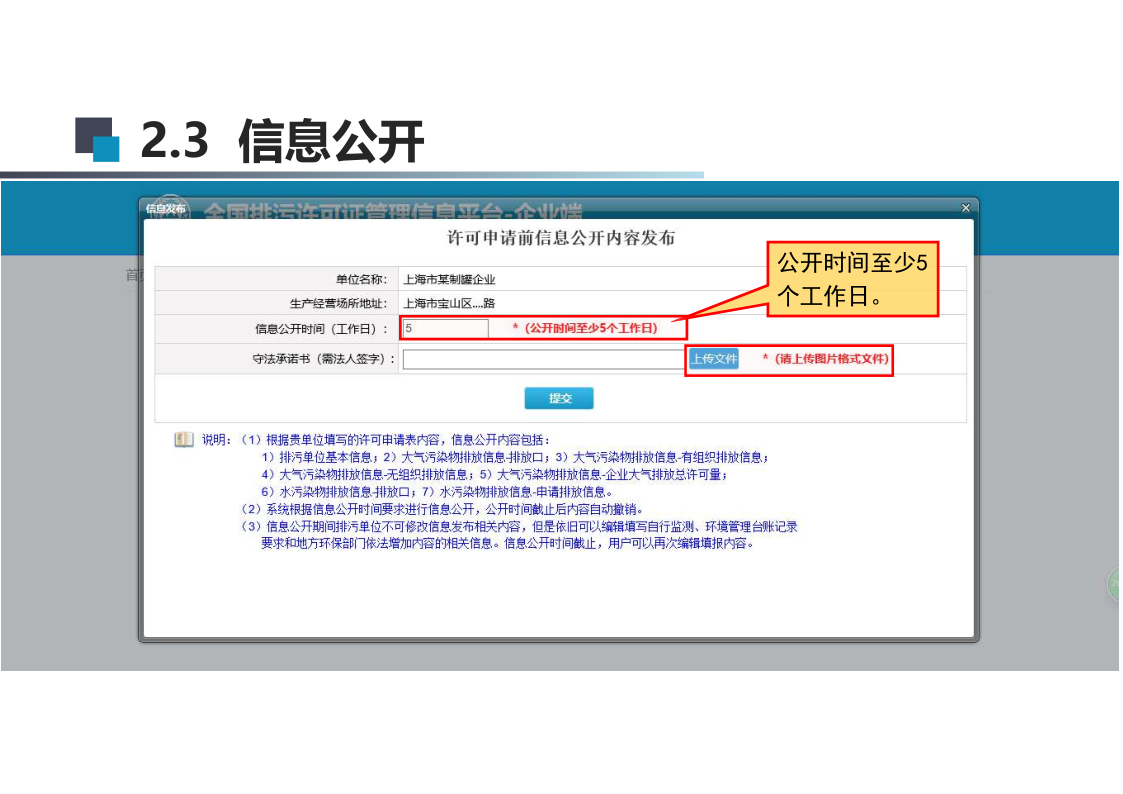Close the 信息发布 dialog with the X
Image resolution: width=1123 pixels, height=794 pixels.
(x=965, y=208)
